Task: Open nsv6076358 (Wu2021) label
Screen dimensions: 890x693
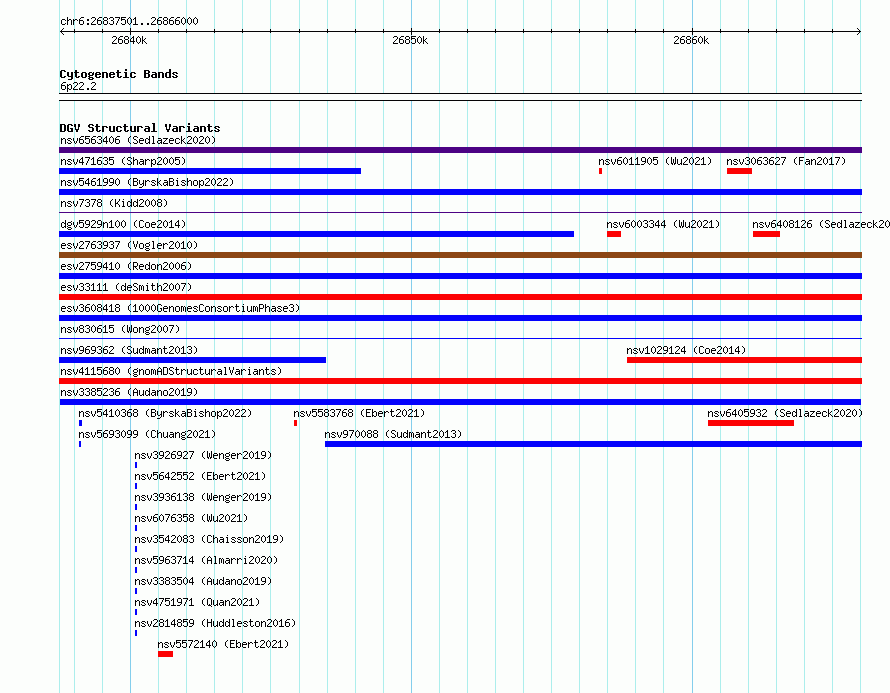Action: point(191,518)
